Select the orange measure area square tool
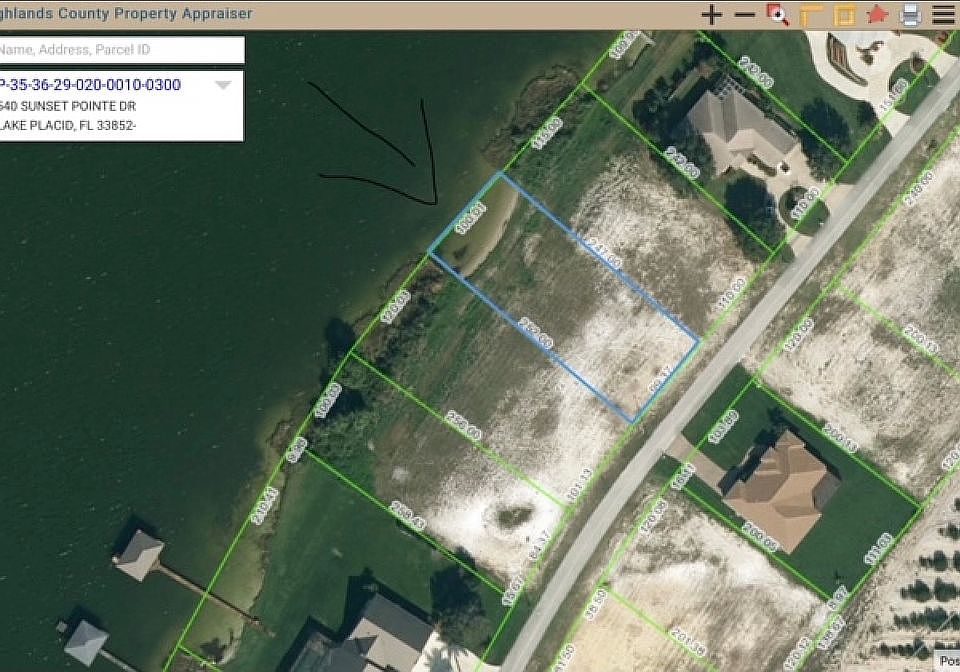The height and width of the screenshot is (672, 960). coord(844,15)
